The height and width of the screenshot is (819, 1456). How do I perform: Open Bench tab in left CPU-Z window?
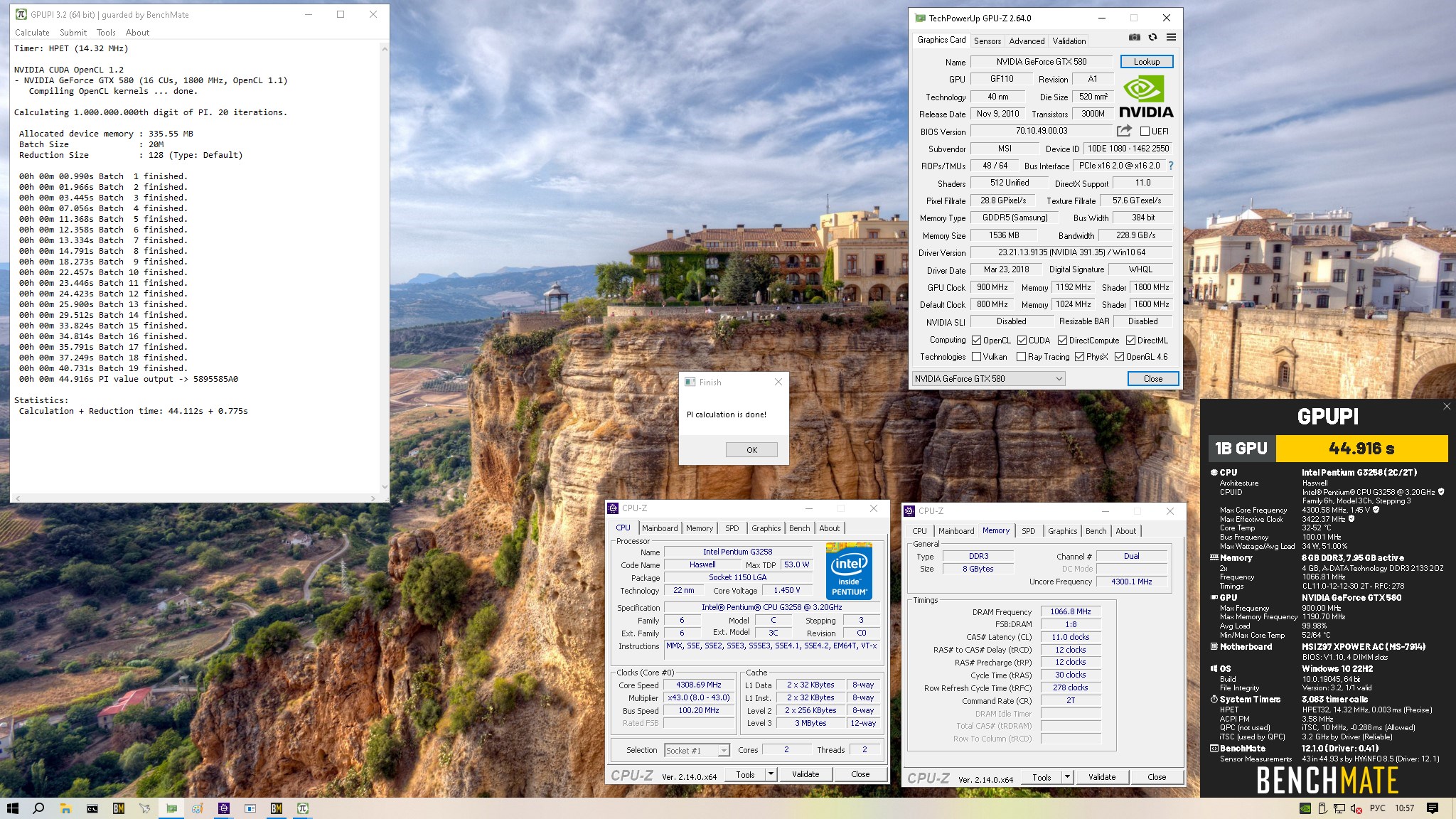coord(799,528)
